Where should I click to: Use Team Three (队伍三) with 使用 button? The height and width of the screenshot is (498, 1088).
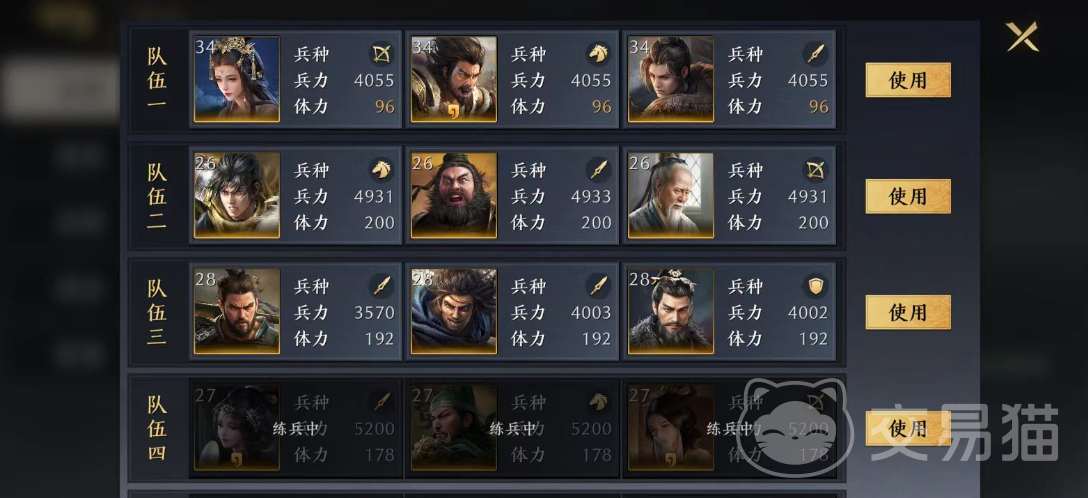coord(908,312)
